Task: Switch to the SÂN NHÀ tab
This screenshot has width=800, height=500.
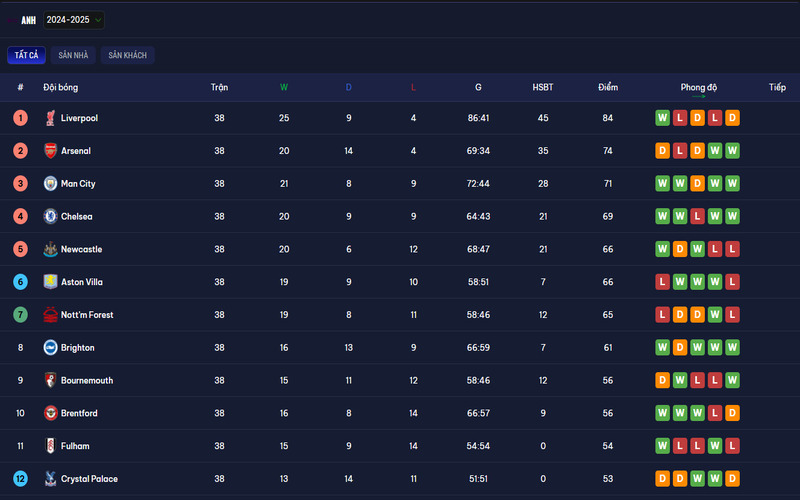Action: (x=73, y=55)
